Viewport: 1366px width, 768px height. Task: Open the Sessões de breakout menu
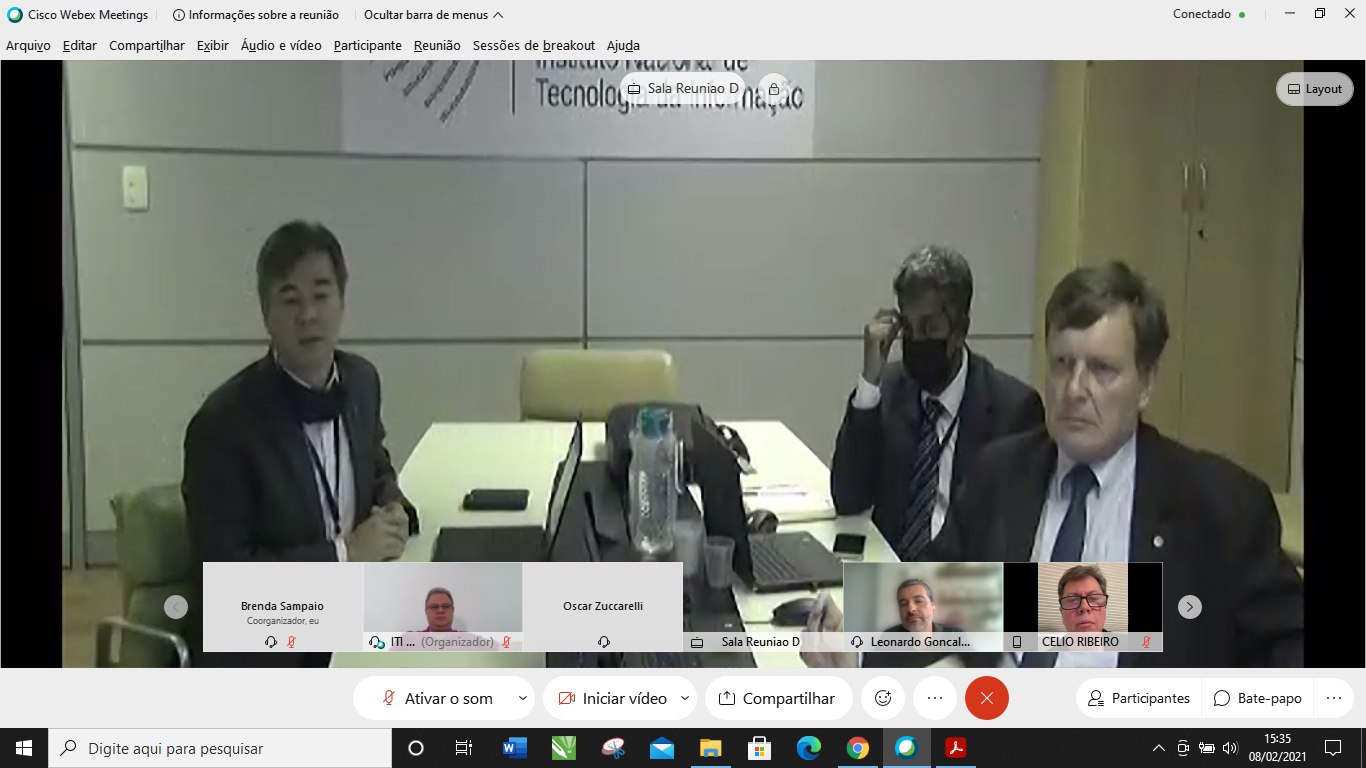coord(533,45)
